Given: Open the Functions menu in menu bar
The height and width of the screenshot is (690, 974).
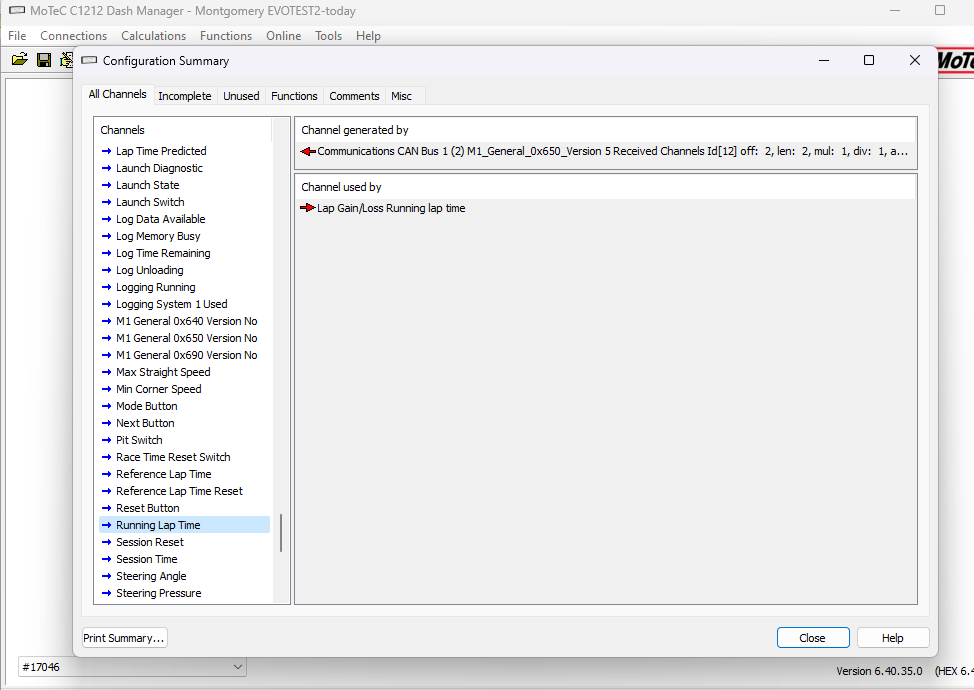Looking at the screenshot, I should [225, 36].
